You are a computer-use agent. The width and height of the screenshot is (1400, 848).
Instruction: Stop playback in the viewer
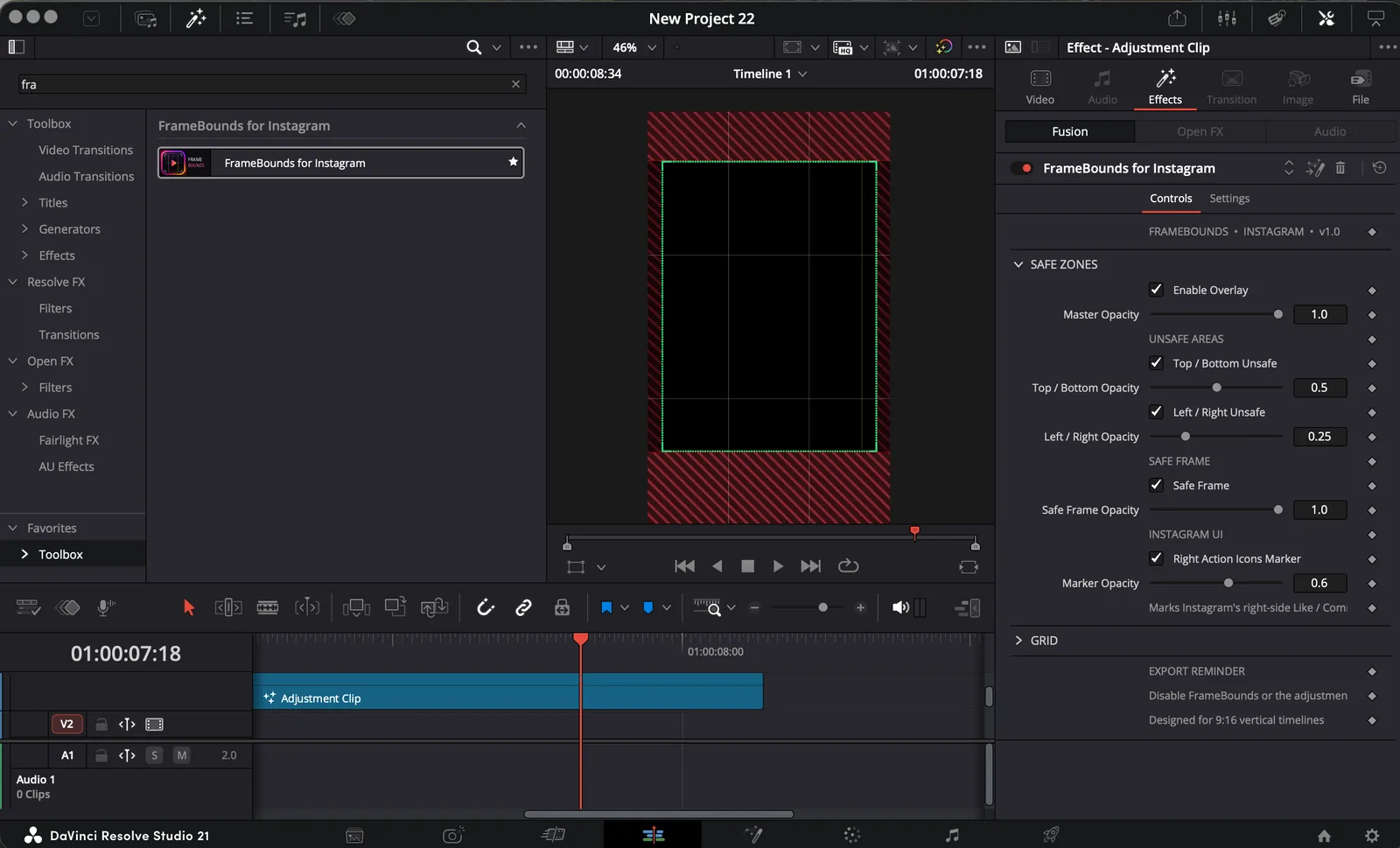[x=747, y=566]
